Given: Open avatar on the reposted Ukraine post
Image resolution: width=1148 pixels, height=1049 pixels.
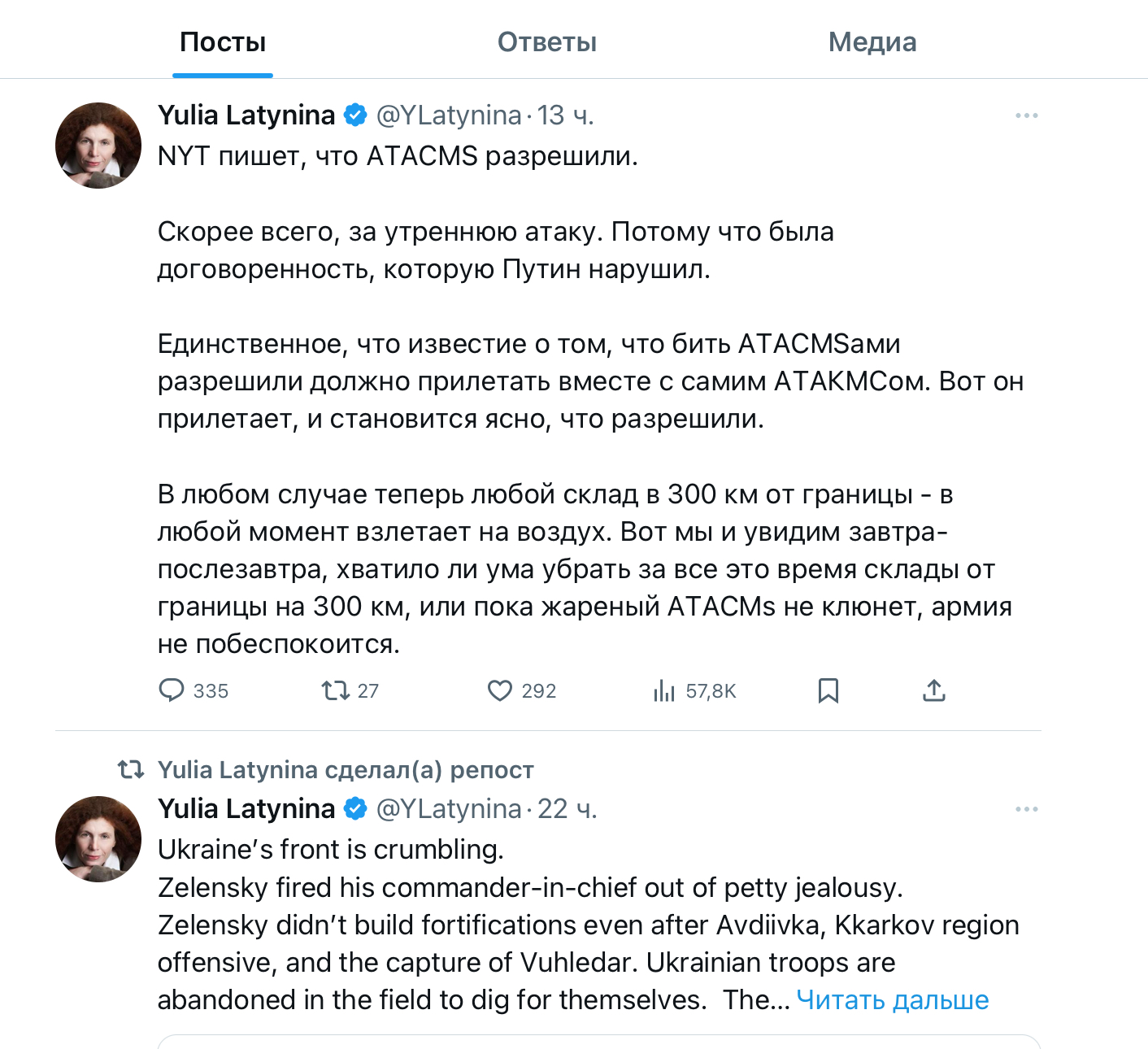Looking at the screenshot, I should pyautogui.click(x=98, y=839).
